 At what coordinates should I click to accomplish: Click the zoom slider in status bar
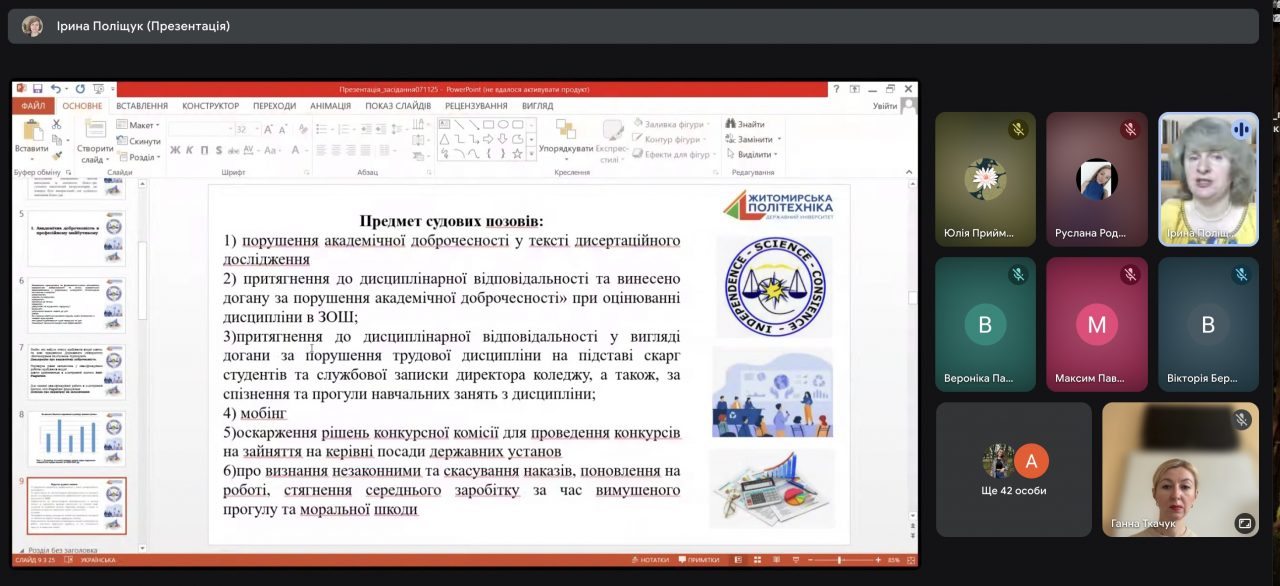pyautogui.click(x=839, y=560)
